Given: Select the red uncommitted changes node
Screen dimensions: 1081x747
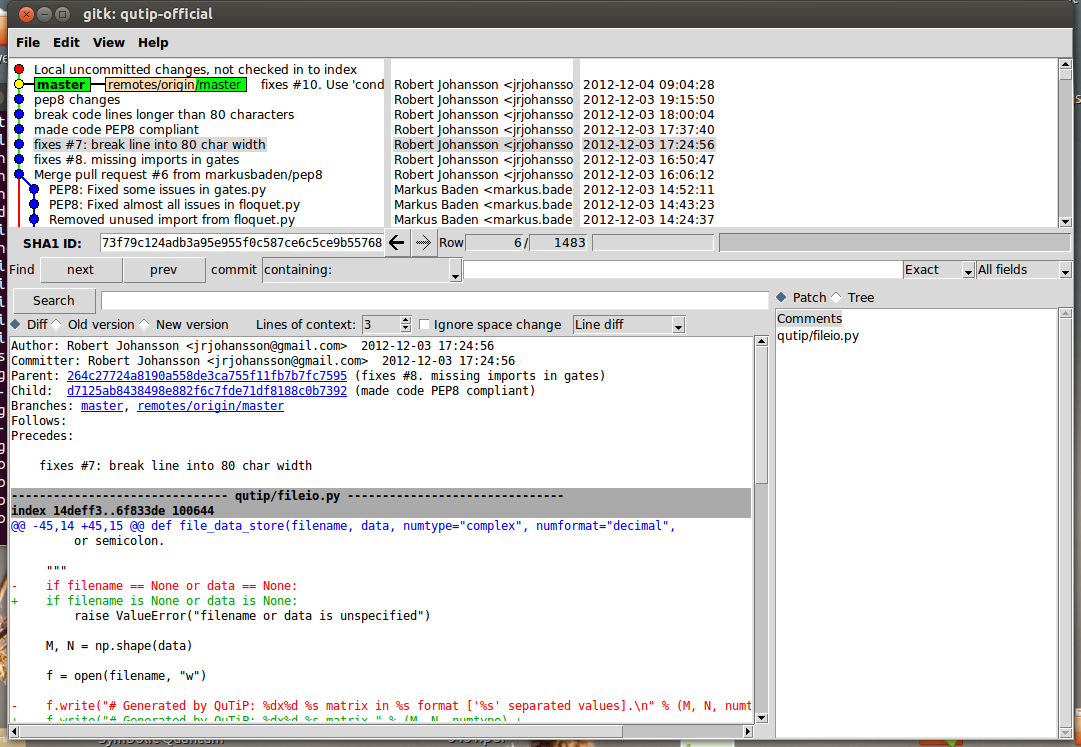Looking at the screenshot, I should click(19, 69).
